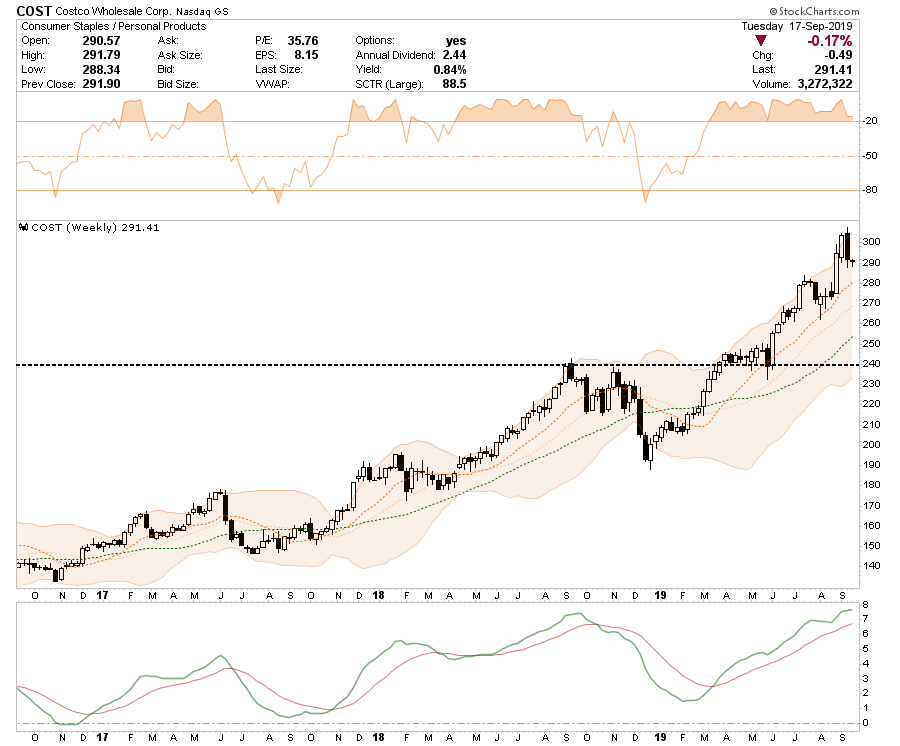Click the Annual Dividend value 2.44
The width and height of the screenshot is (900, 746).
coord(455,55)
